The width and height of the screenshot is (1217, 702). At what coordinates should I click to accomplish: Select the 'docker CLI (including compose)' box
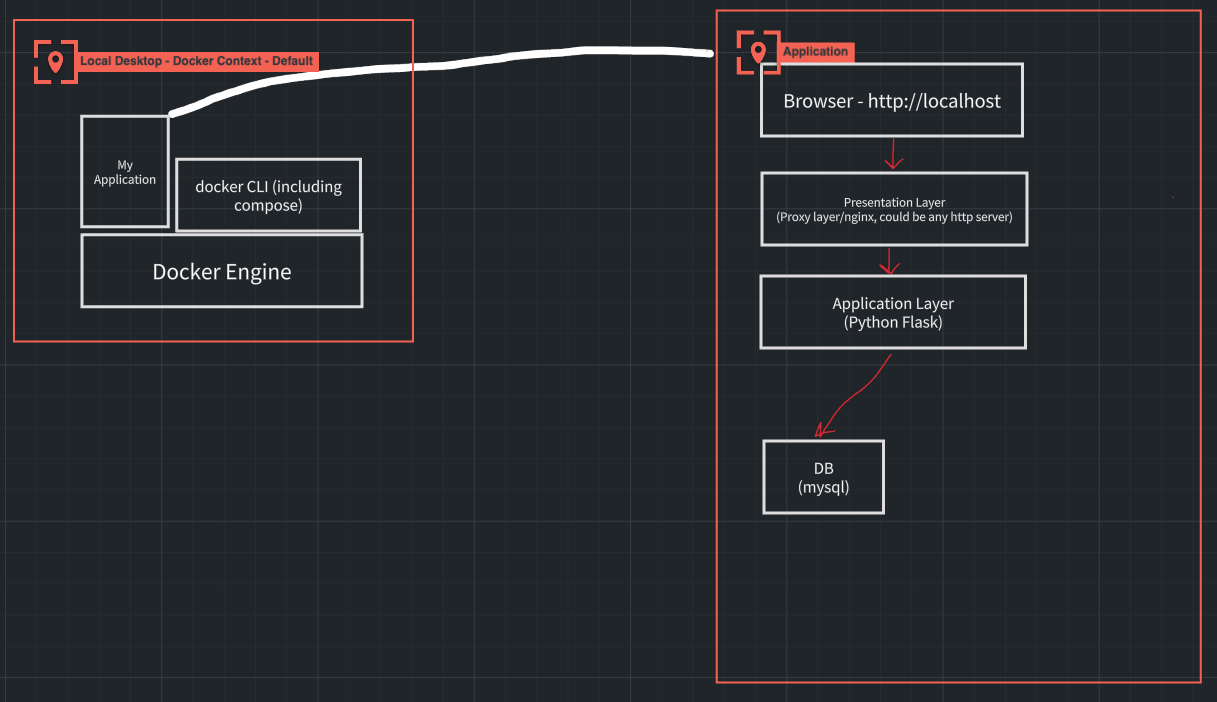(x=268, y=195)
